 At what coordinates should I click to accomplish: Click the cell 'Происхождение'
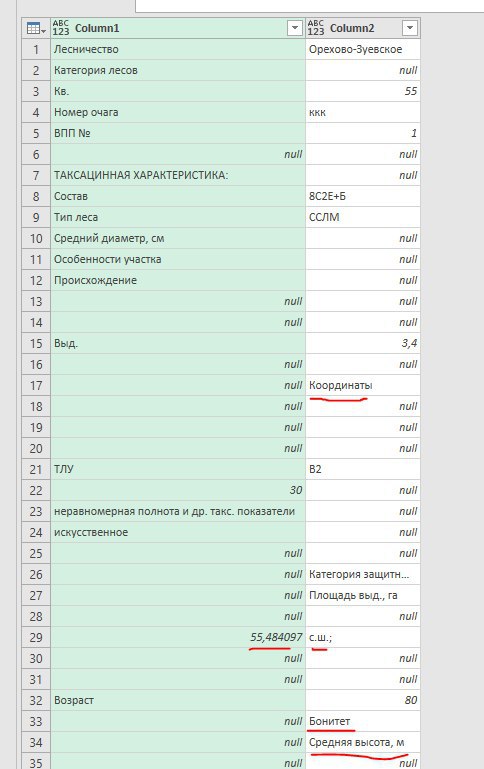(178, 281)
